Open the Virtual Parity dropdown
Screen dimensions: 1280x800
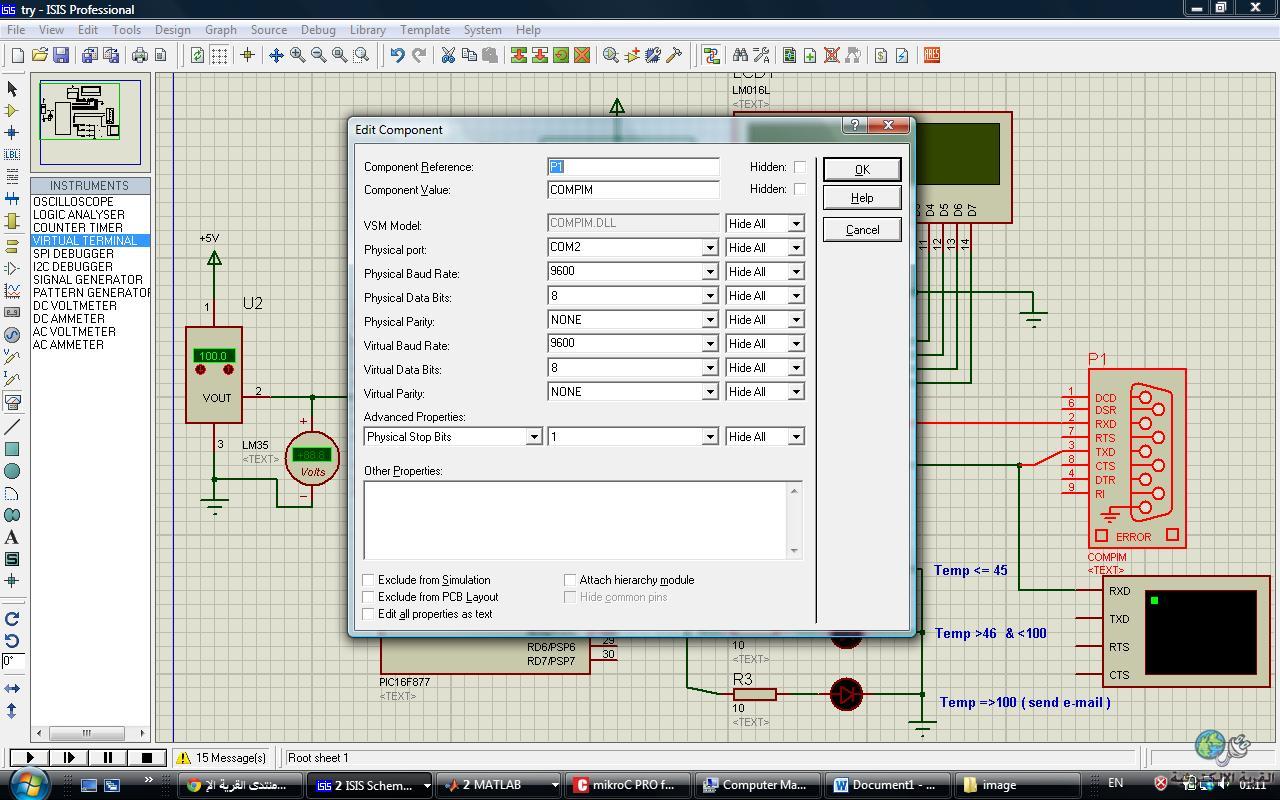pyautogui.click(x=709, y=392)
